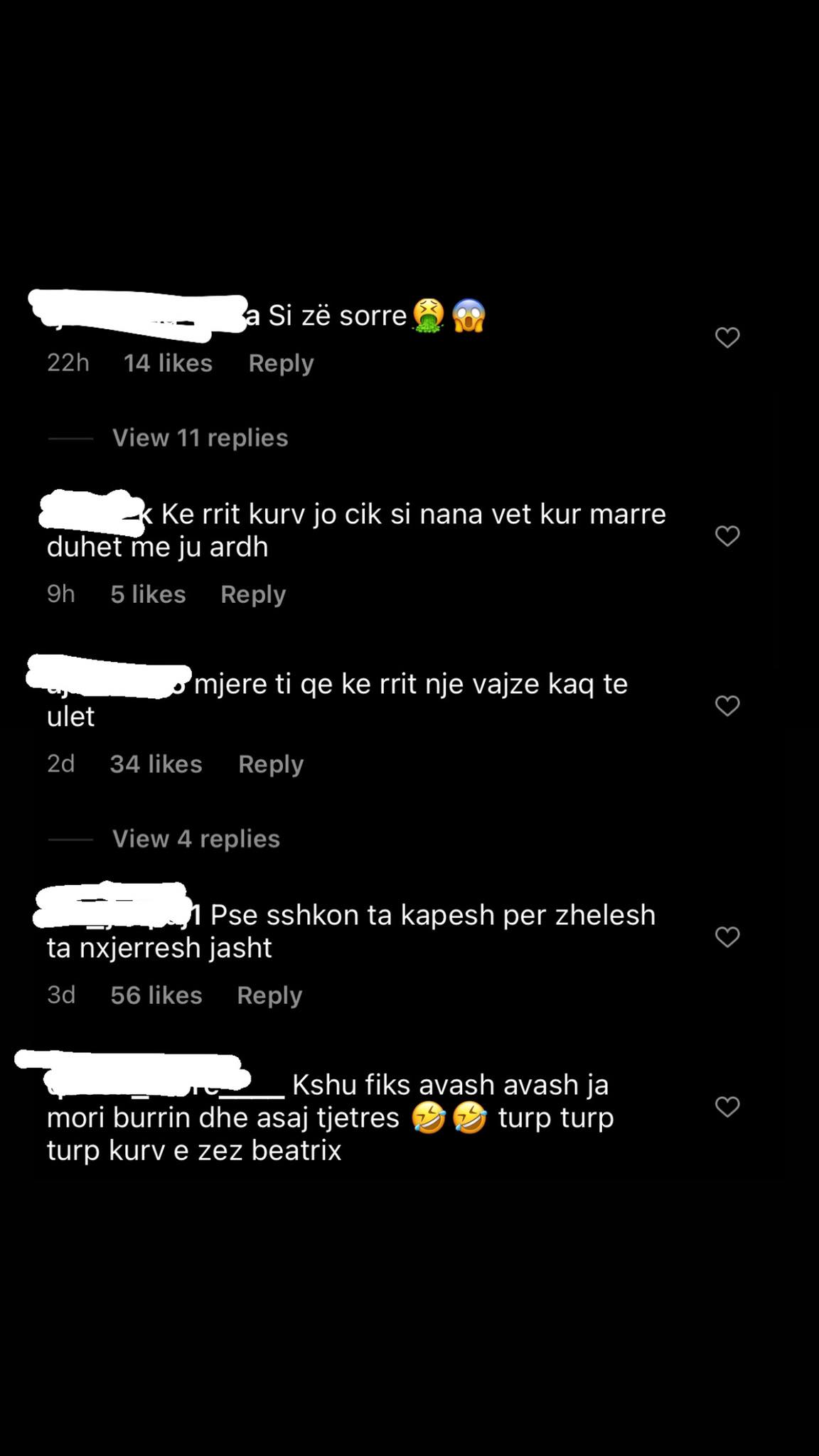Image resolution: width=819 pixels, height=1456 pixels.
Task: Open the 14 likes list
Action: click(168, 363)
